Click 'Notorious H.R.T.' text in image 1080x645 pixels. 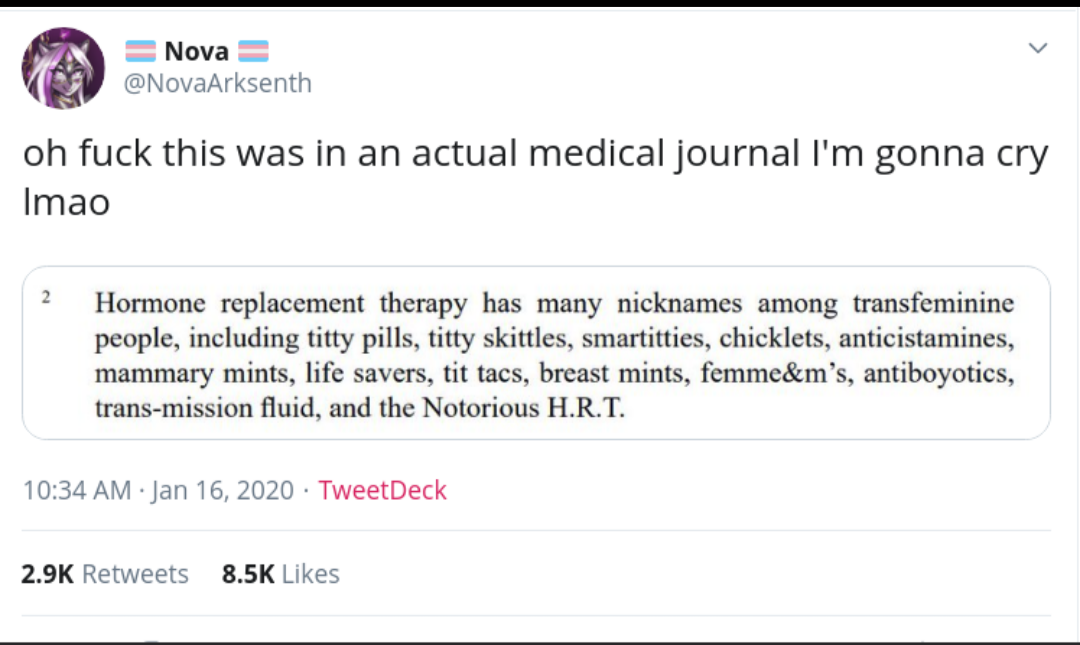click(x=523, y=408)
